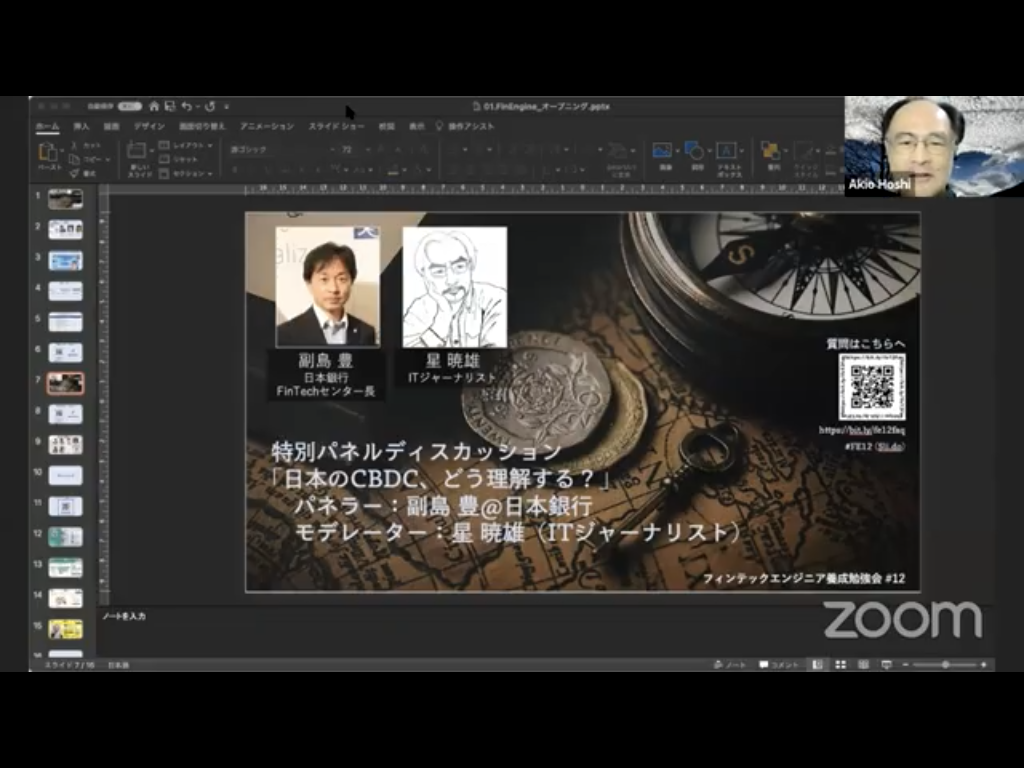Click the Akio Hoshi video name label
Screen dimensions: 1024x768
point(879,184)
